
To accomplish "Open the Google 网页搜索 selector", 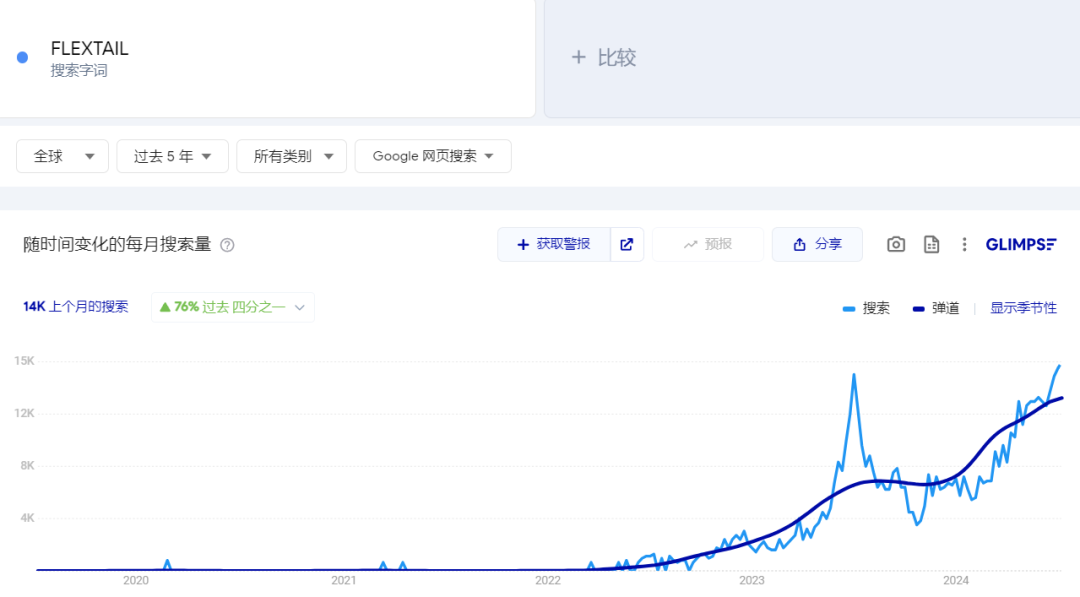I will click(x=432, y=156).
